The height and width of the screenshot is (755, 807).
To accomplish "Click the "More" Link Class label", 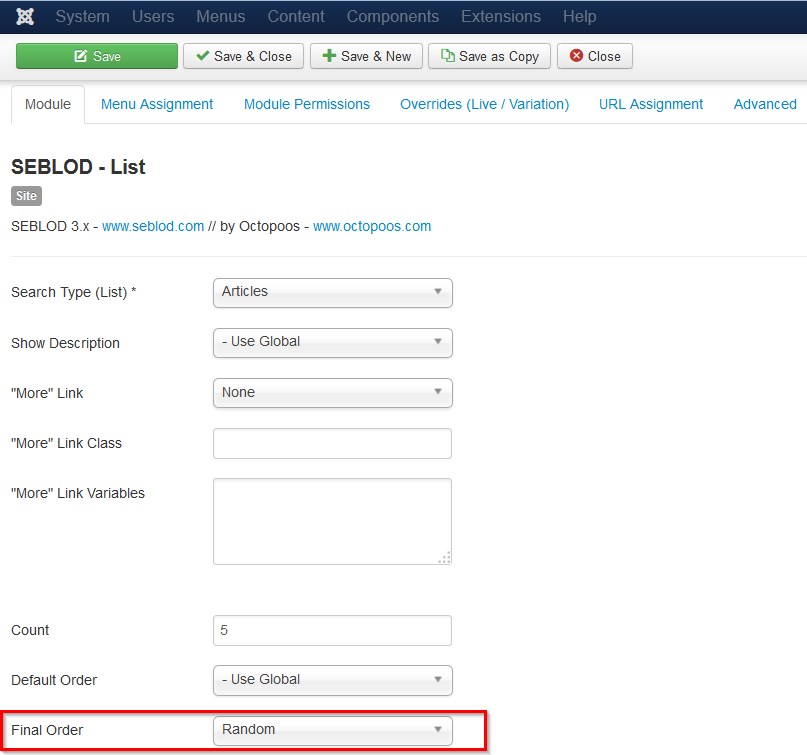I will pos(66,443).
